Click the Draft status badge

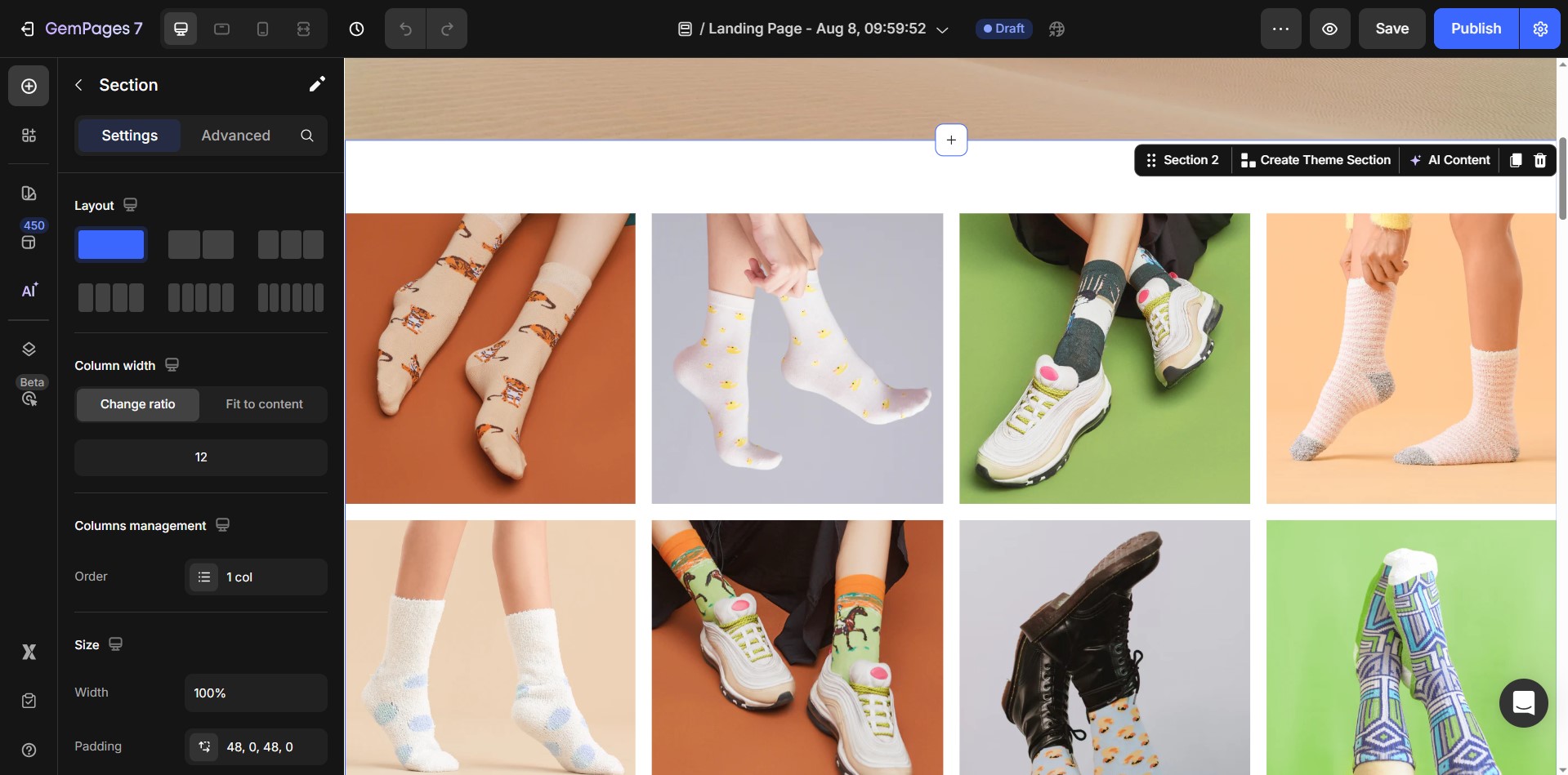(1003, 29)
